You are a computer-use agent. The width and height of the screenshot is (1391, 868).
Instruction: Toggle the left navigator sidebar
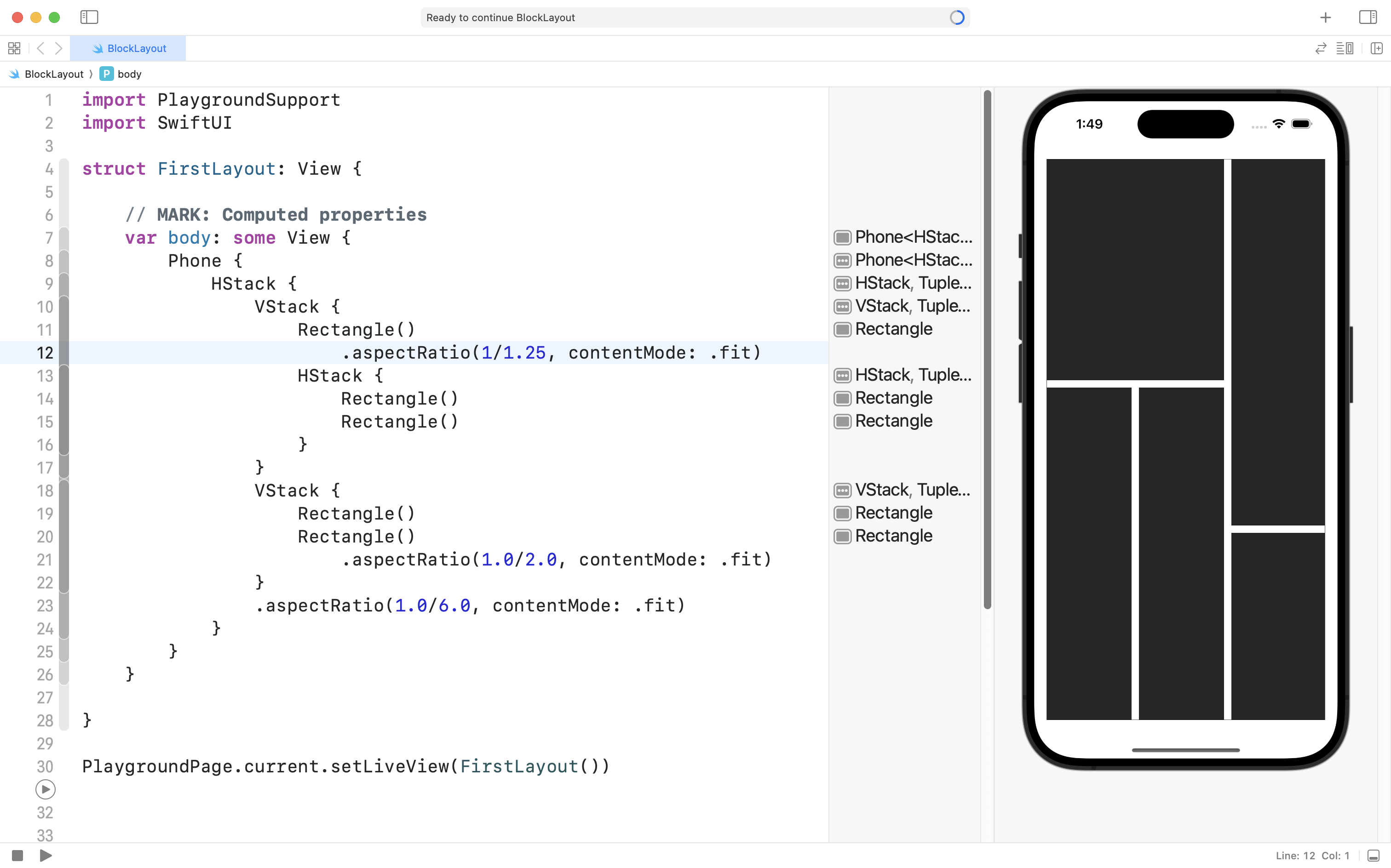[x=89, y=17]
